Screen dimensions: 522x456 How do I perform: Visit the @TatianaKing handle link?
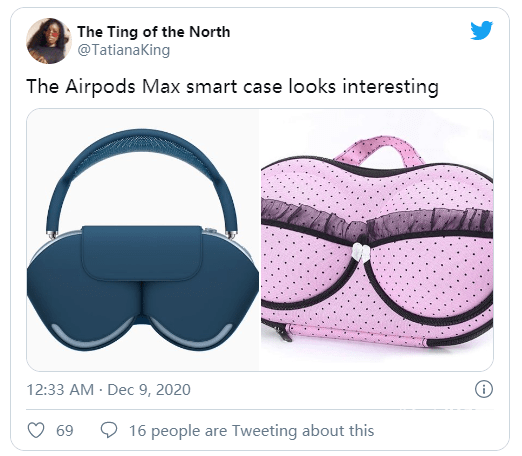[x=124, y=50]
